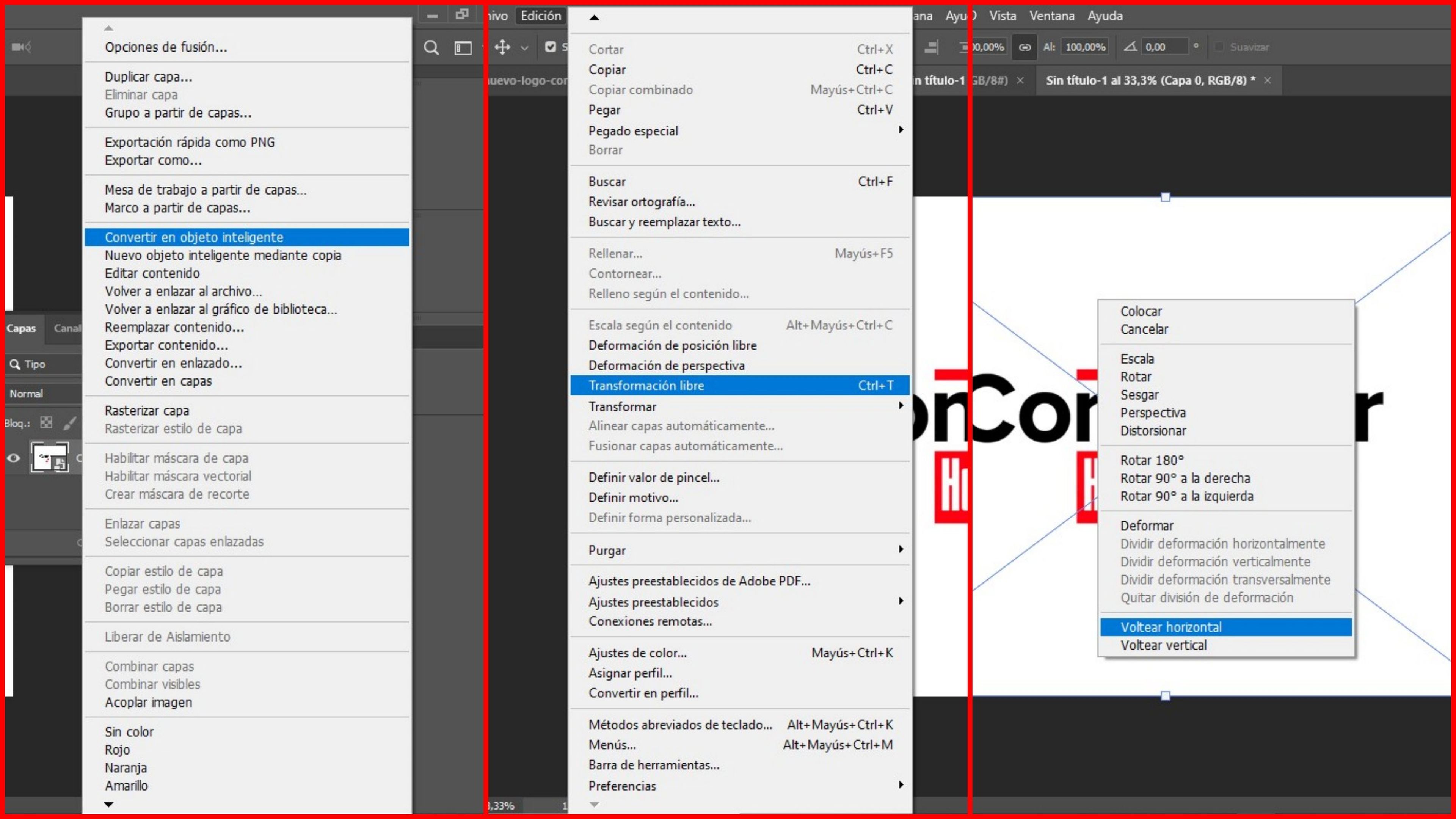Select 'Exportación rápida como PNG' option
The height and width of the screenshot is (819, 1456).
click(x=189, y=141)
